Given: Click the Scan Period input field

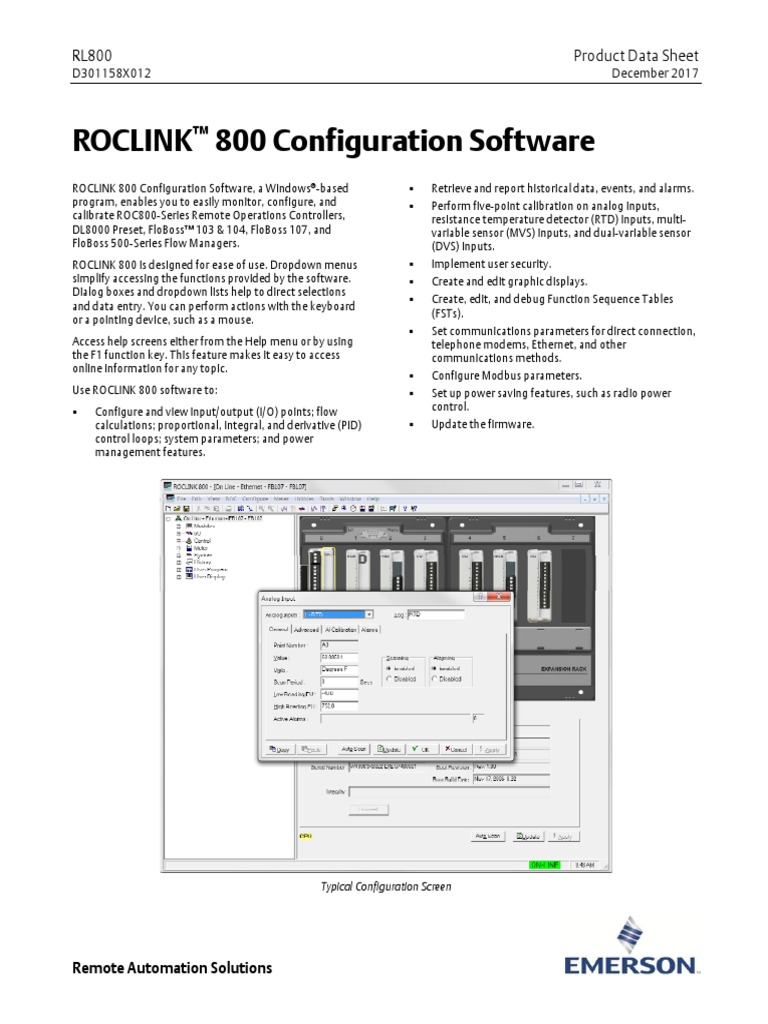Looking at the screenshot, I should 340,682.
